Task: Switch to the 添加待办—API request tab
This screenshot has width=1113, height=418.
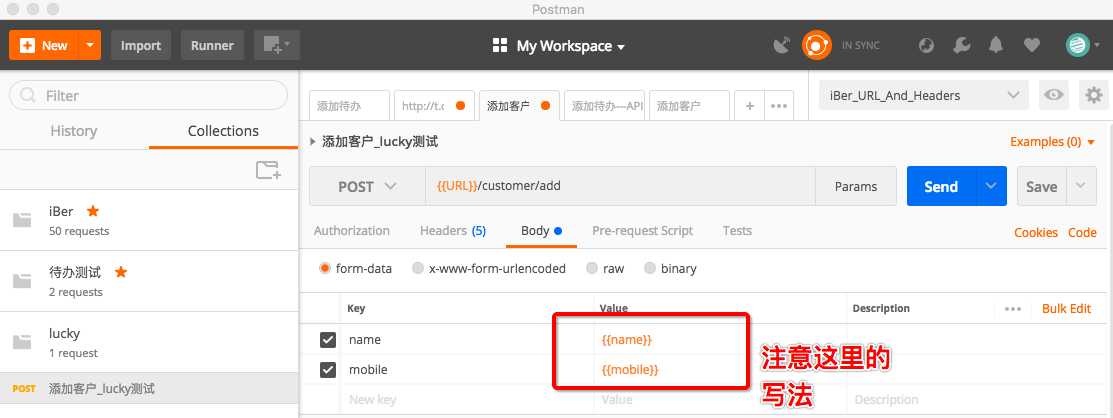Action: pyautogui.click(x=604, y=106)
